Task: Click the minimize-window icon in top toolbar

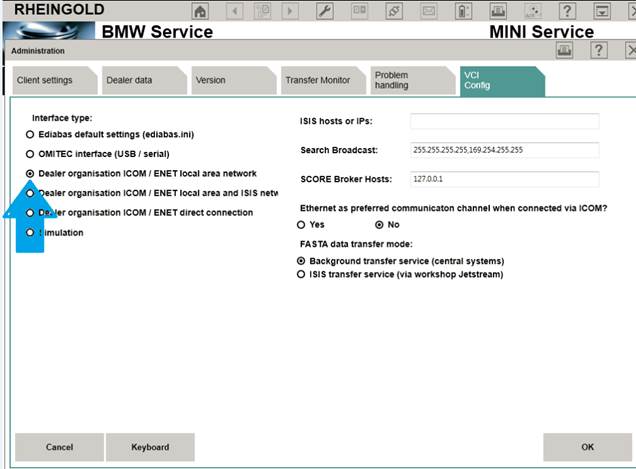Action: (602, 11)
